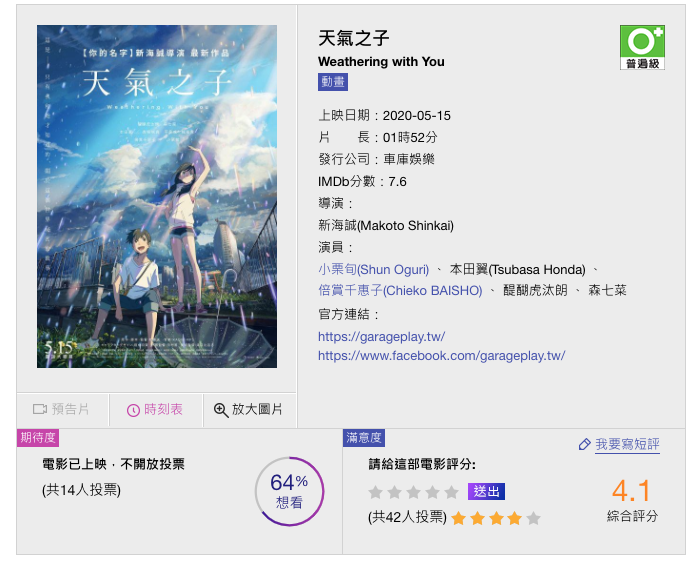Image resolution: width=698 pixels, height=562 pixels.
Task: Click the camera icon beside 預告片
Action: coord(40,409)
